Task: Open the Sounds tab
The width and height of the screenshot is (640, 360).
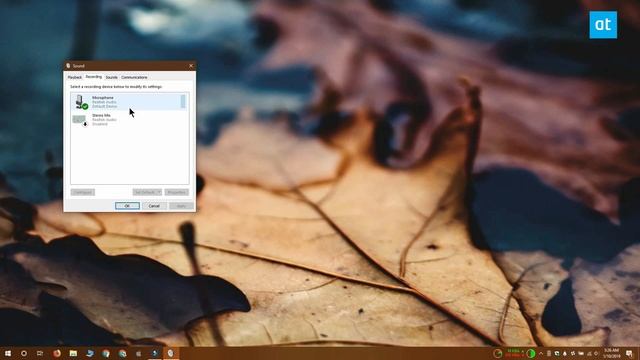Action: (x=111, y=77)
